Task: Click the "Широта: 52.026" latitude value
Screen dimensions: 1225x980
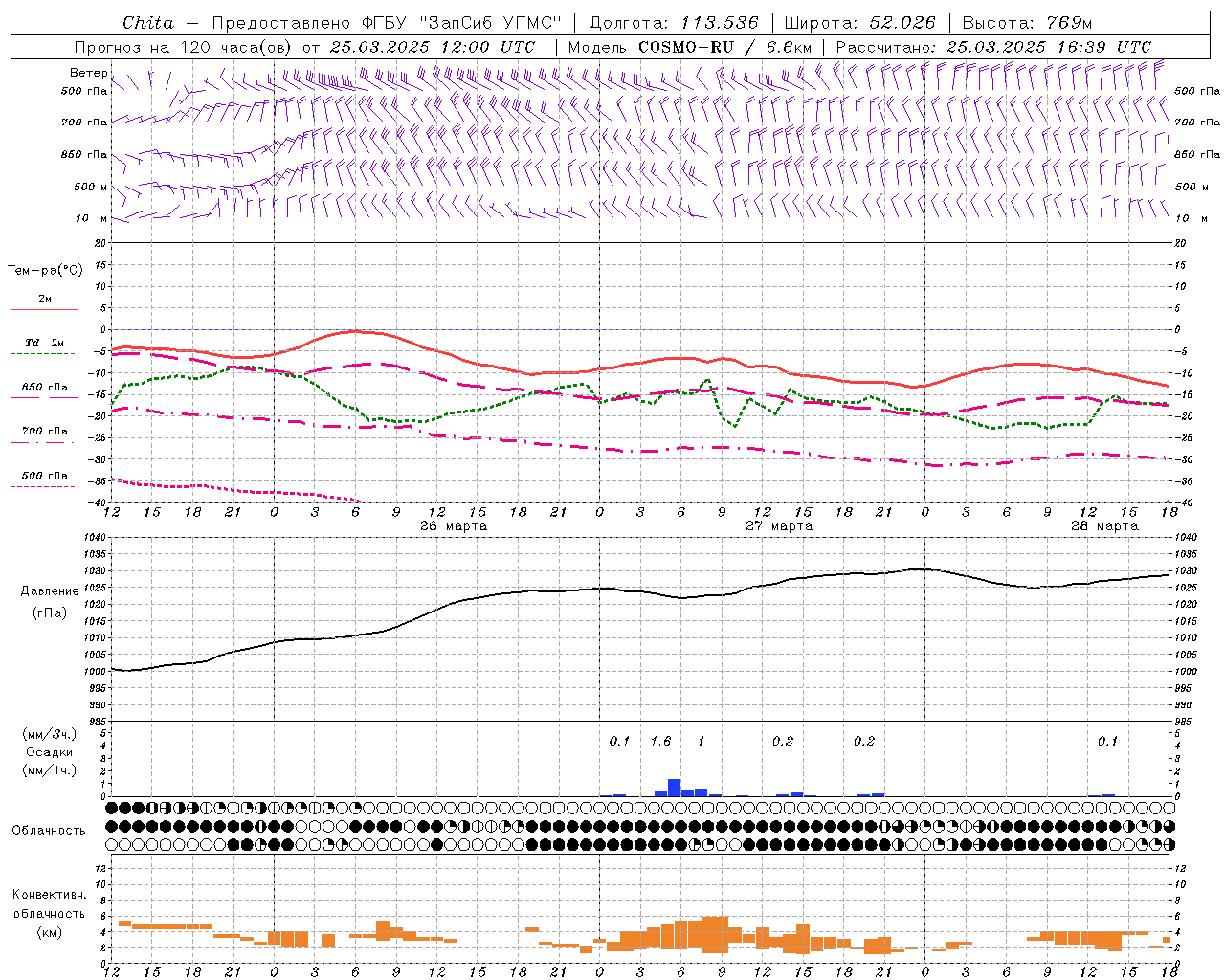Action: [859, 23]
